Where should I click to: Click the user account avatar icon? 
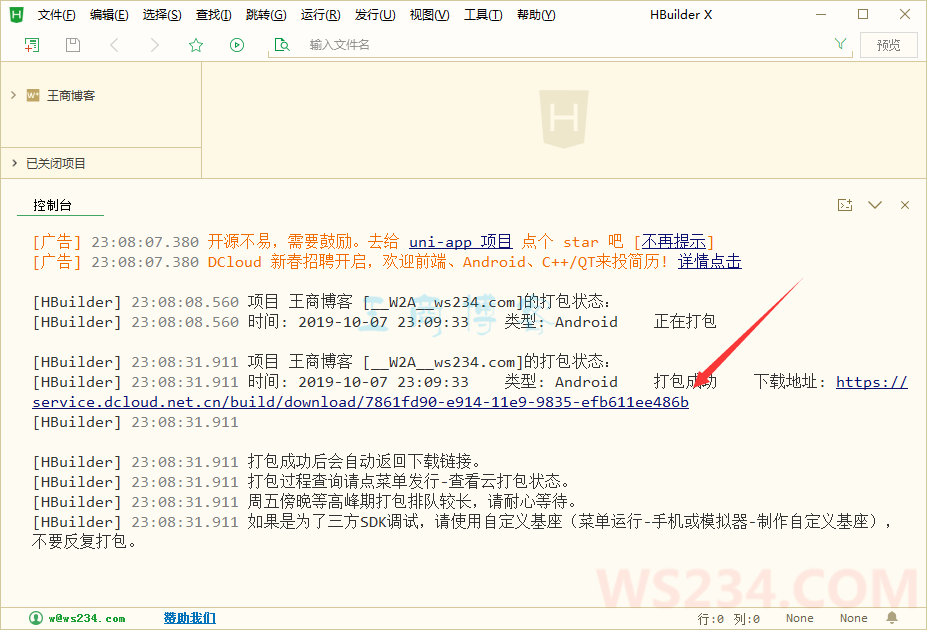tap(36, 618)
